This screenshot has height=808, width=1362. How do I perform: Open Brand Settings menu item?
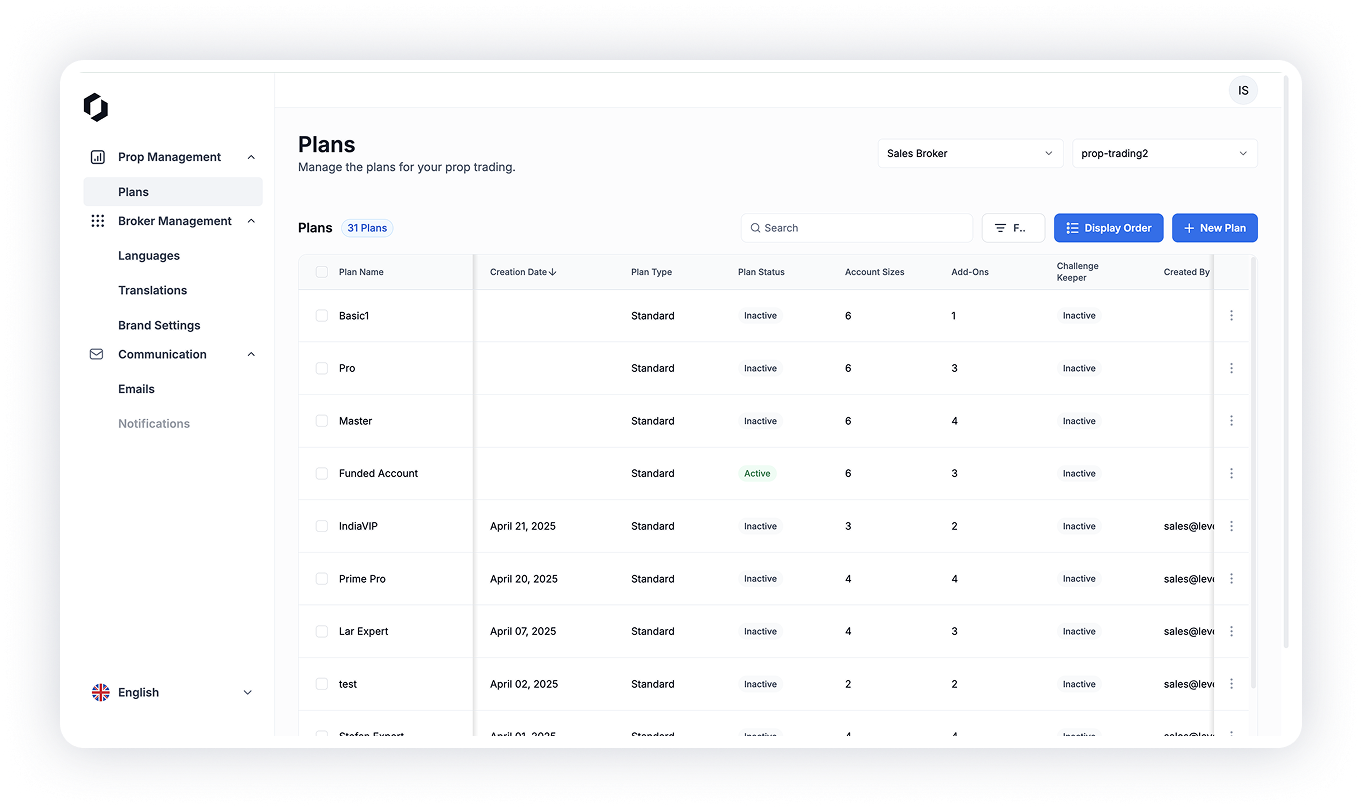click(159, 325)
